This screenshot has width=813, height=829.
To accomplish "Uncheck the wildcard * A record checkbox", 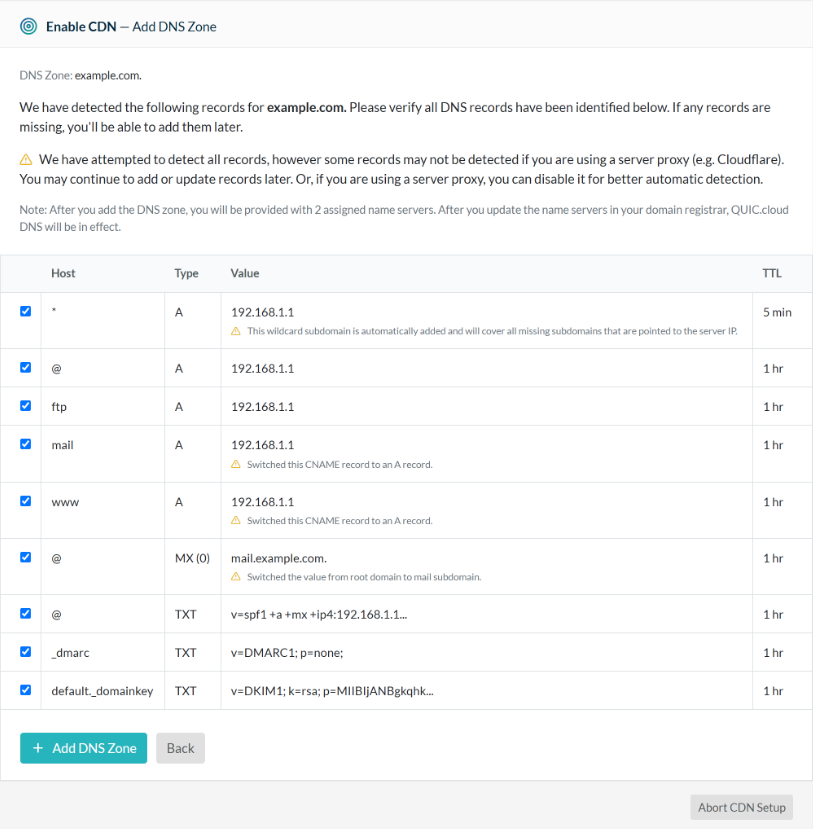I will 25,311.
